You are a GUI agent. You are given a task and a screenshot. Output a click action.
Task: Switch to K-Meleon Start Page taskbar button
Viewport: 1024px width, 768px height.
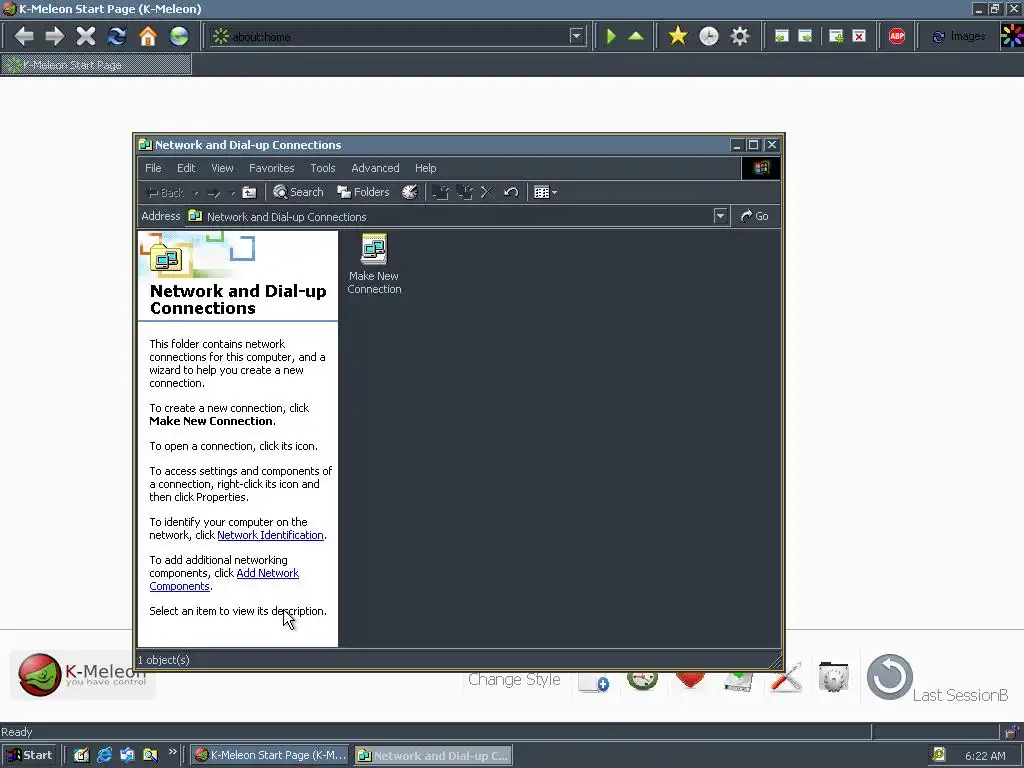[271, 755]
